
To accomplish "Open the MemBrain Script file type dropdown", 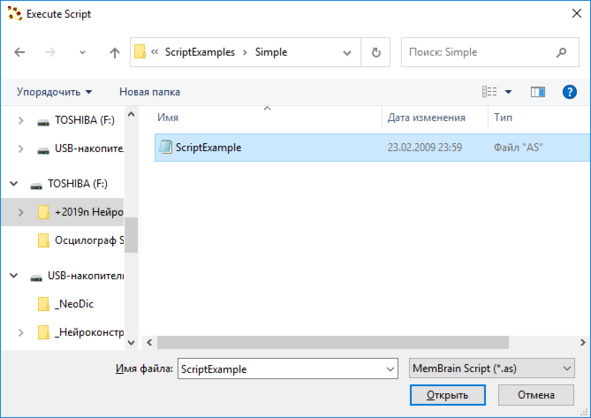I will (x=491, y=368).
